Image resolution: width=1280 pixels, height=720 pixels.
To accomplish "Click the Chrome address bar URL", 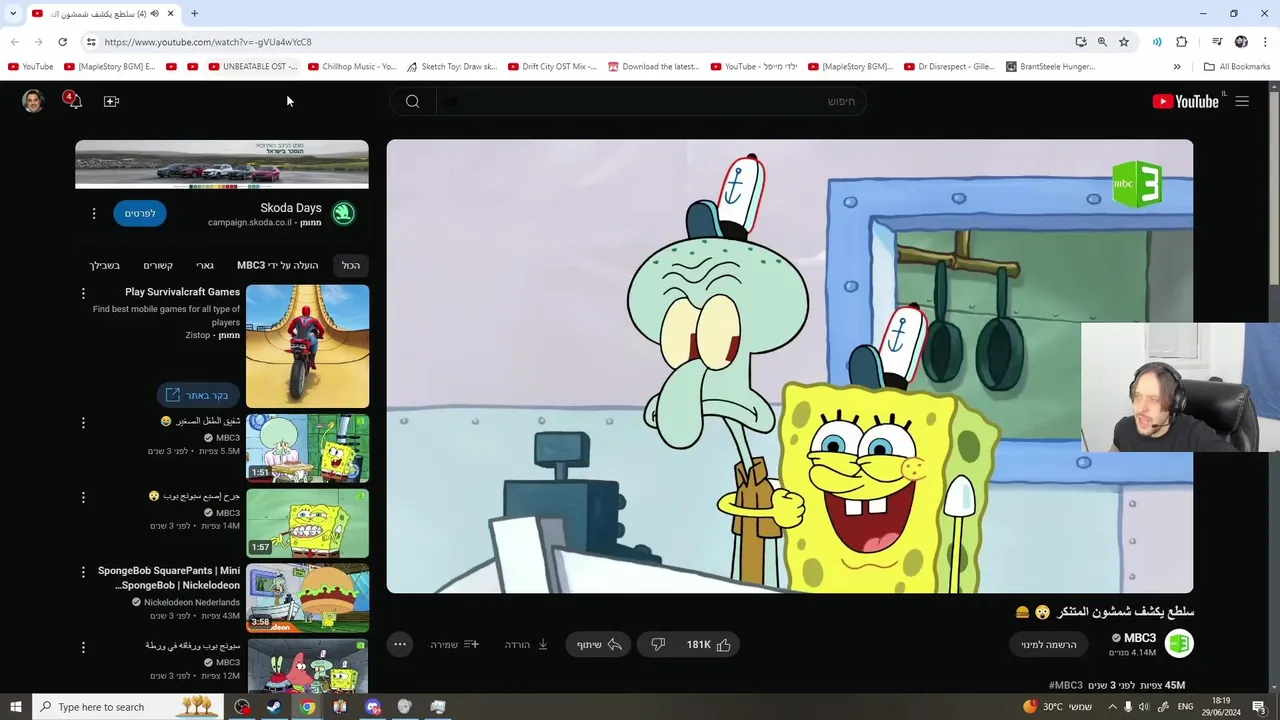I will [x=208, y=42].
